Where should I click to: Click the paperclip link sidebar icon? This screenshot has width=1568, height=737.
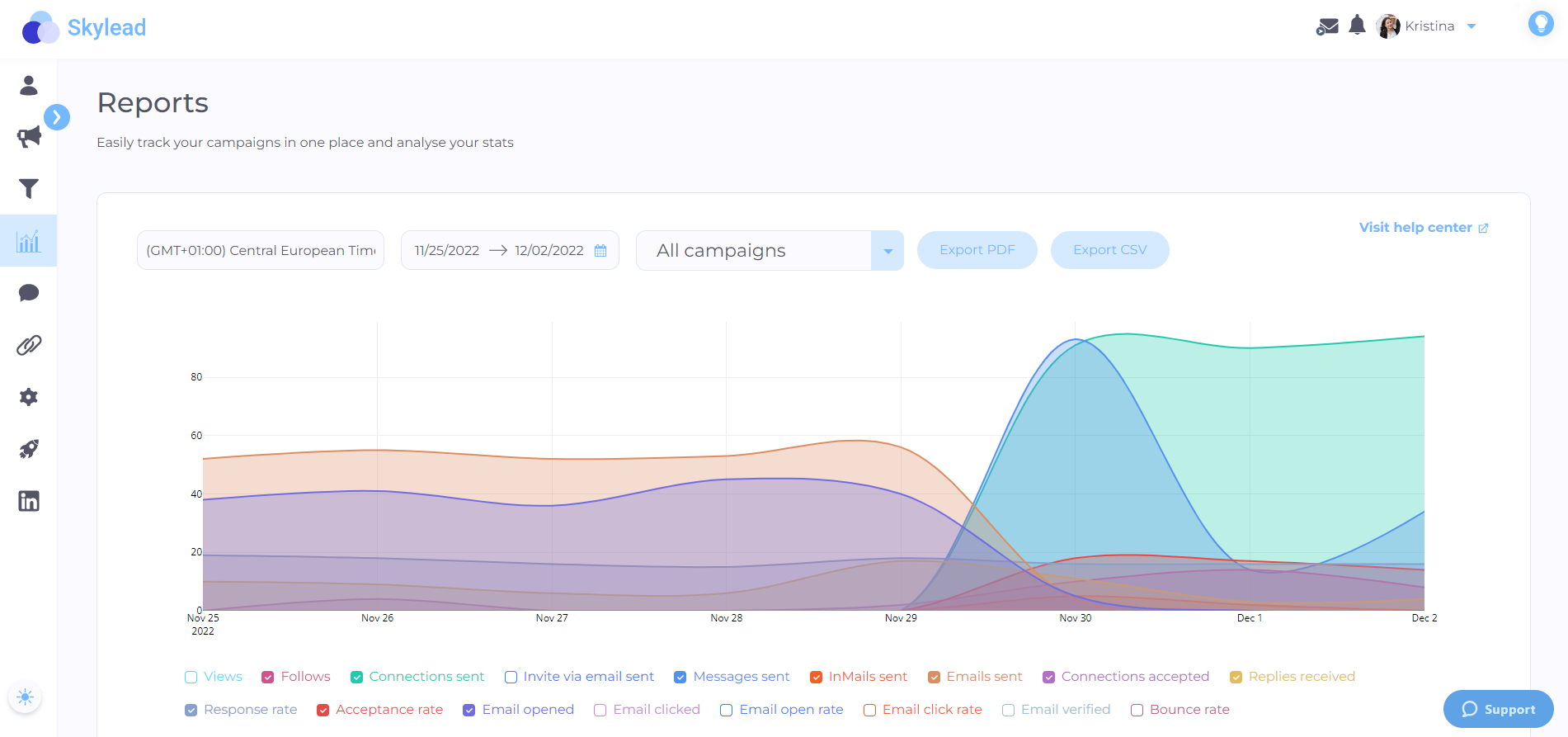[29, 345]
